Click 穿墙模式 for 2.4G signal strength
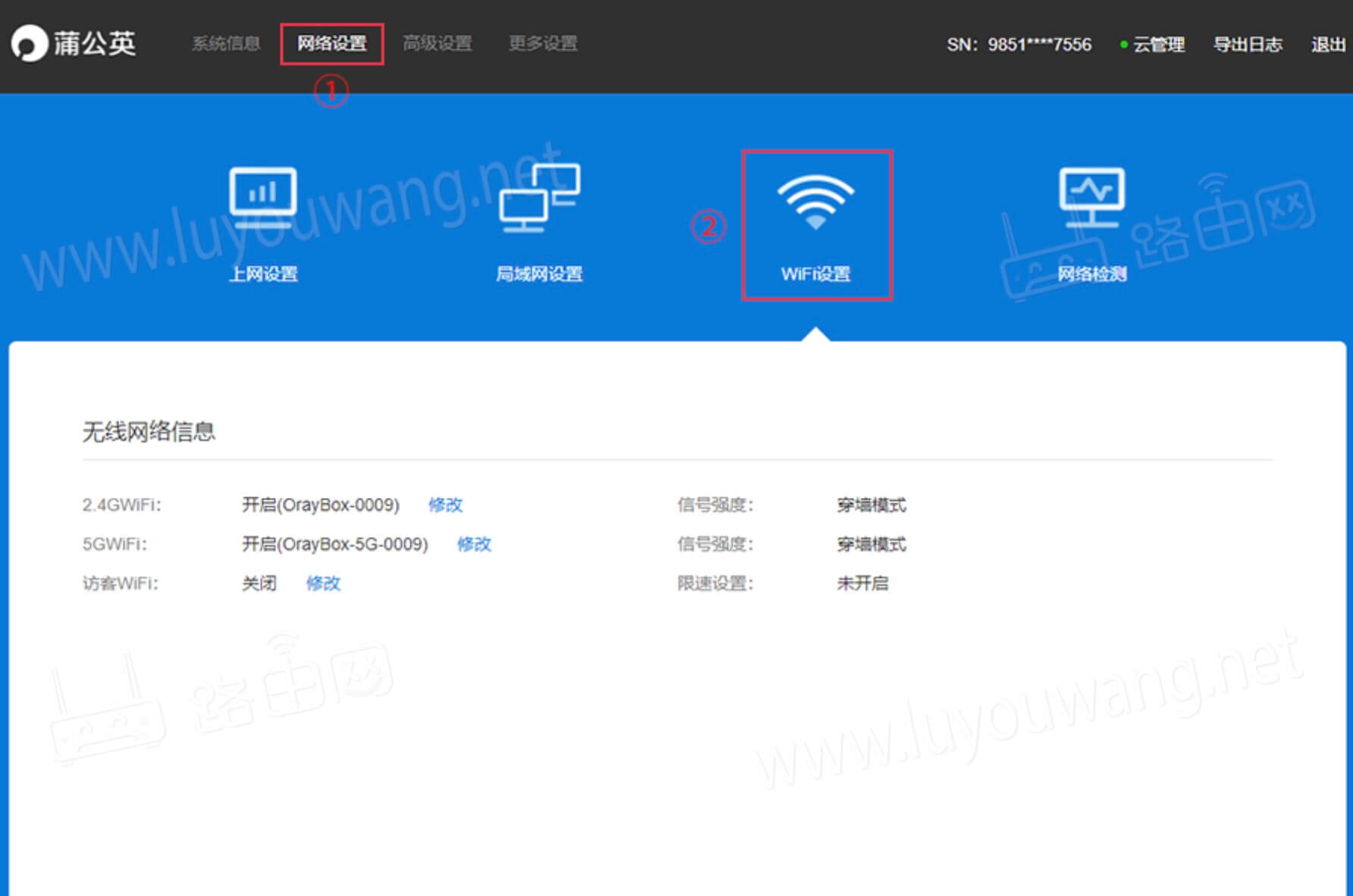The height and width of the screenshot is (896, 1353). [x=871, y=505]
